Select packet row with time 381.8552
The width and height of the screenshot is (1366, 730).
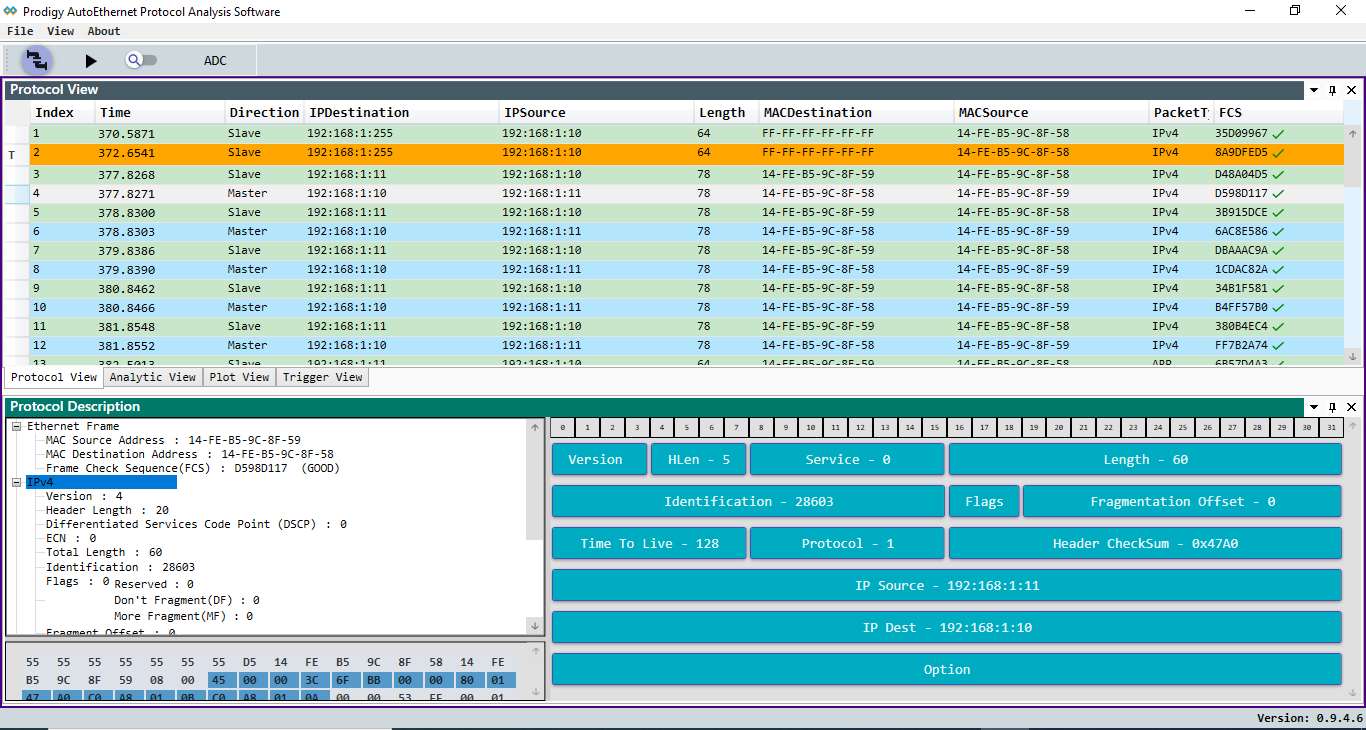(687, 346)
